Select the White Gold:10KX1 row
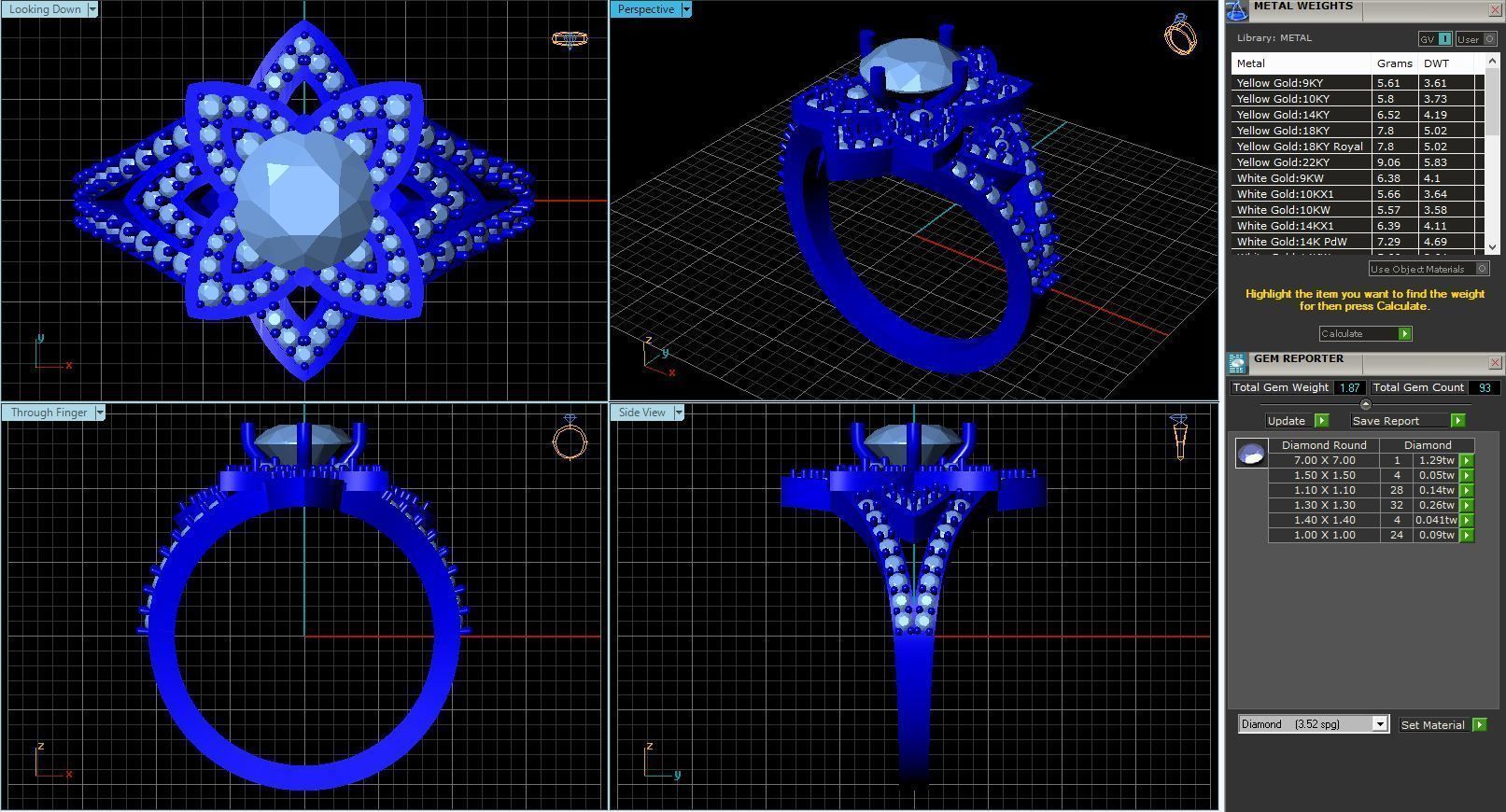The height and width of the screenshot is (812, 1506). click(1358, 194)
